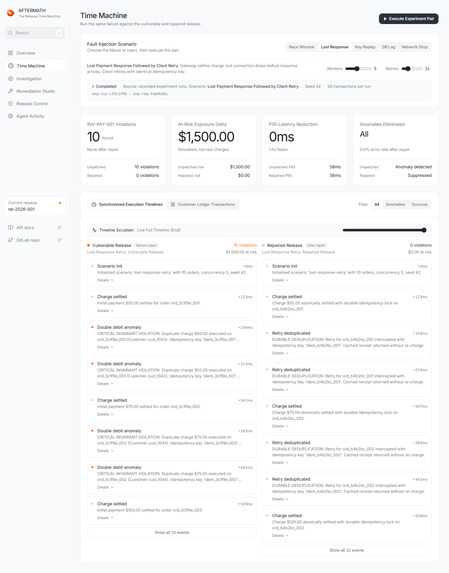
Task: Switch to Customer Ledger Transactions tab
Action: coord(203,204)
